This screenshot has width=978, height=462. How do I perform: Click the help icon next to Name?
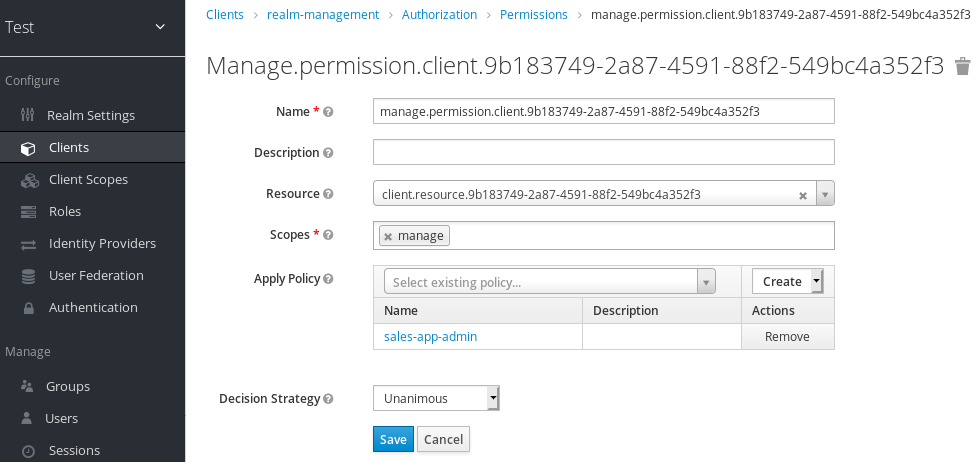(328, 112)
